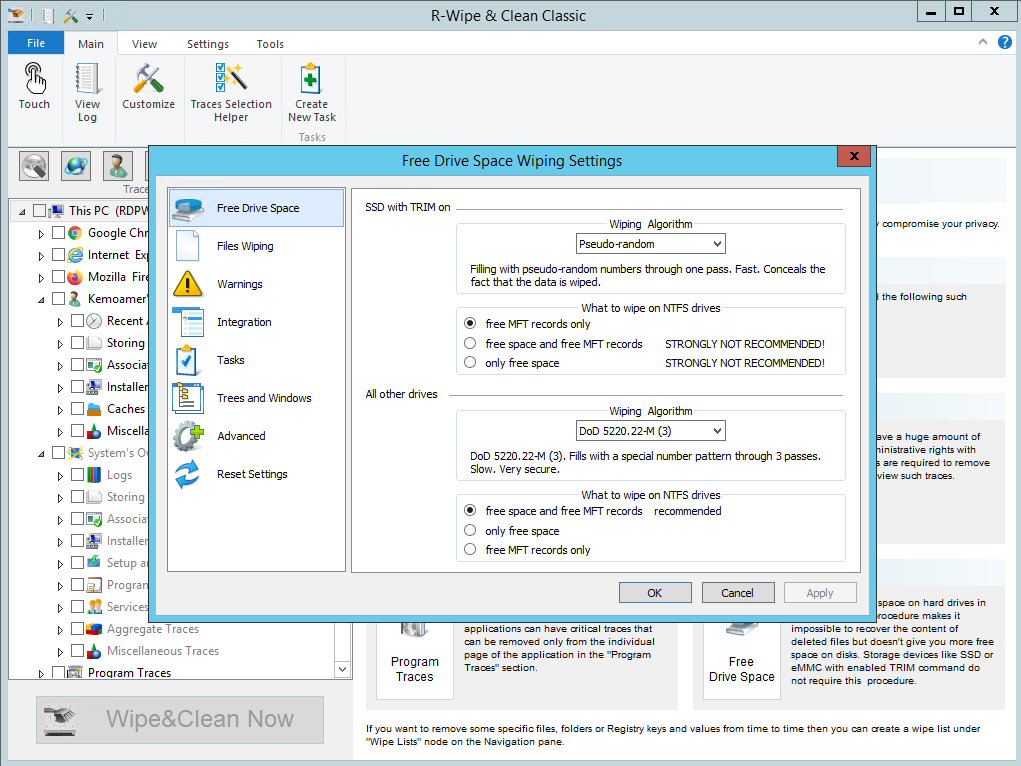This screenshot has height=766, width=1021.
Task: Switch to the View ribbon tab
Action: point(144,44)
